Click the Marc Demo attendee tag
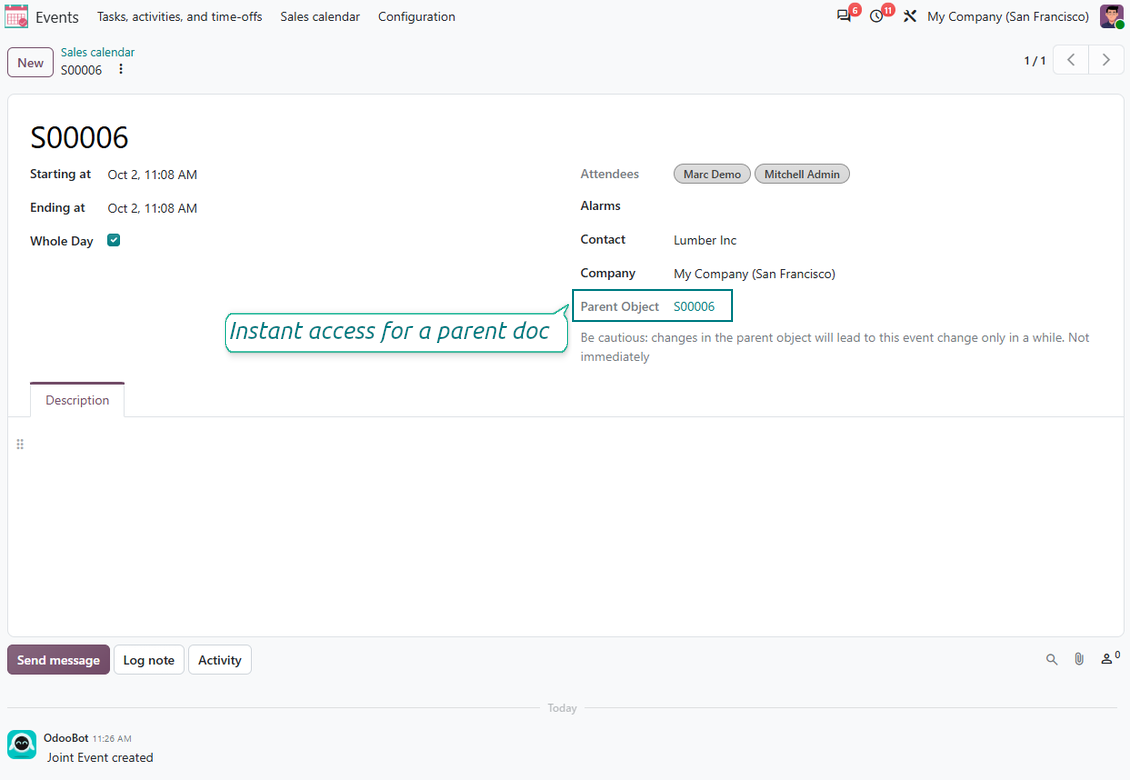The width and height of the screenshot is (1130, 780). [712, 174]
